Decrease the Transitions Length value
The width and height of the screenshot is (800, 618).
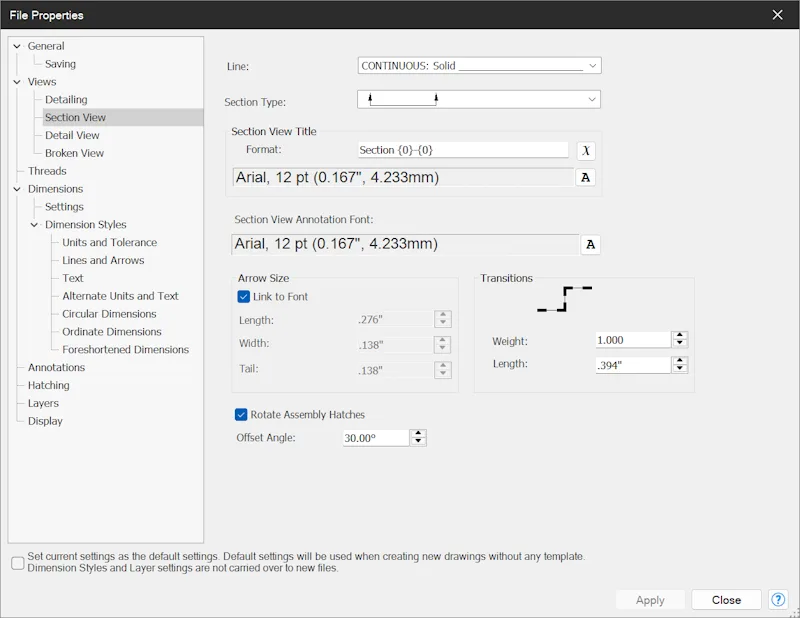(680, 368)
